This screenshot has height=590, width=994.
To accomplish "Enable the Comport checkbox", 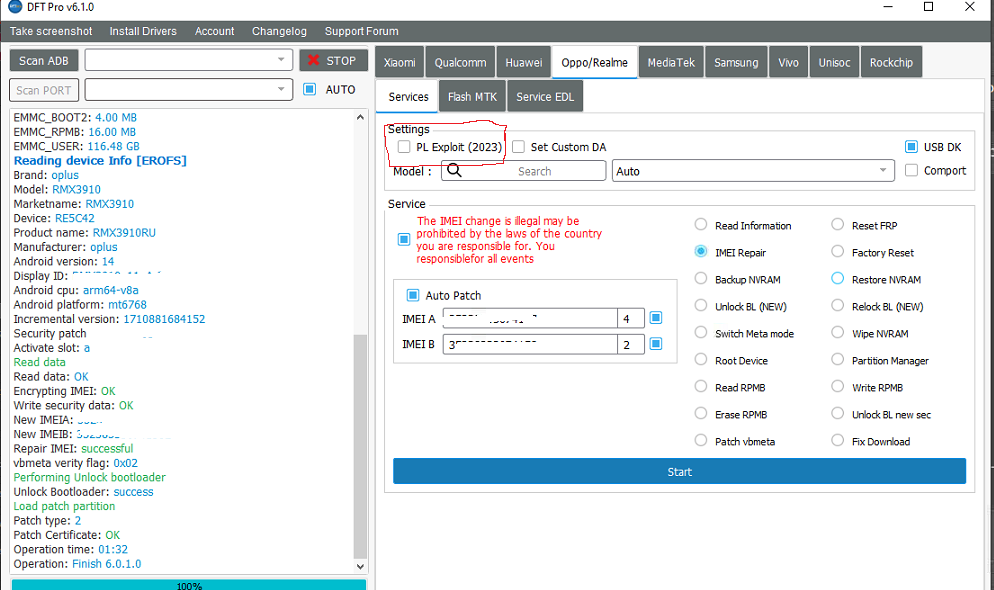I will point(911,170).
